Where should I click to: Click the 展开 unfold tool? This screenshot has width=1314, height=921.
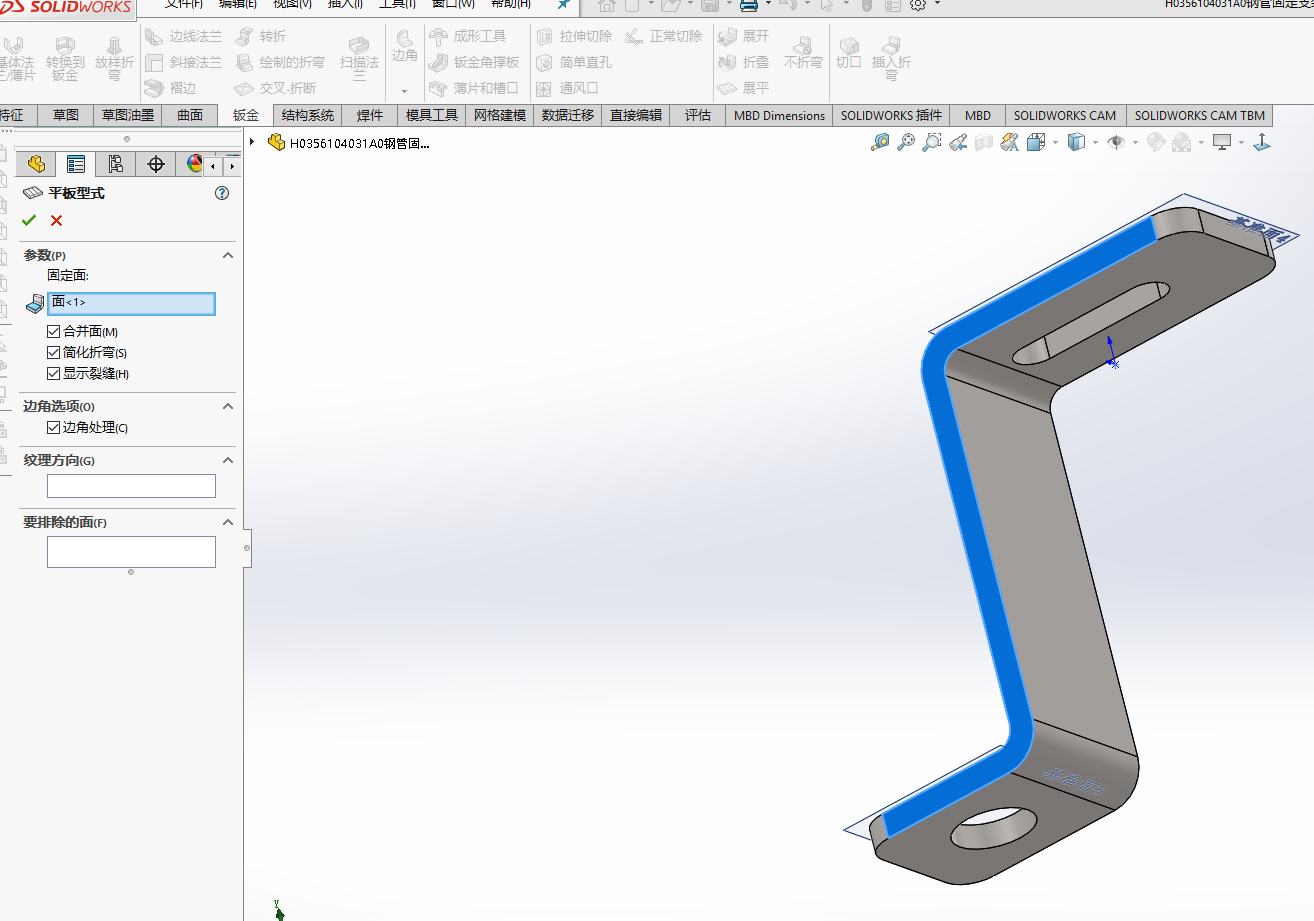[x=744, y=37]
